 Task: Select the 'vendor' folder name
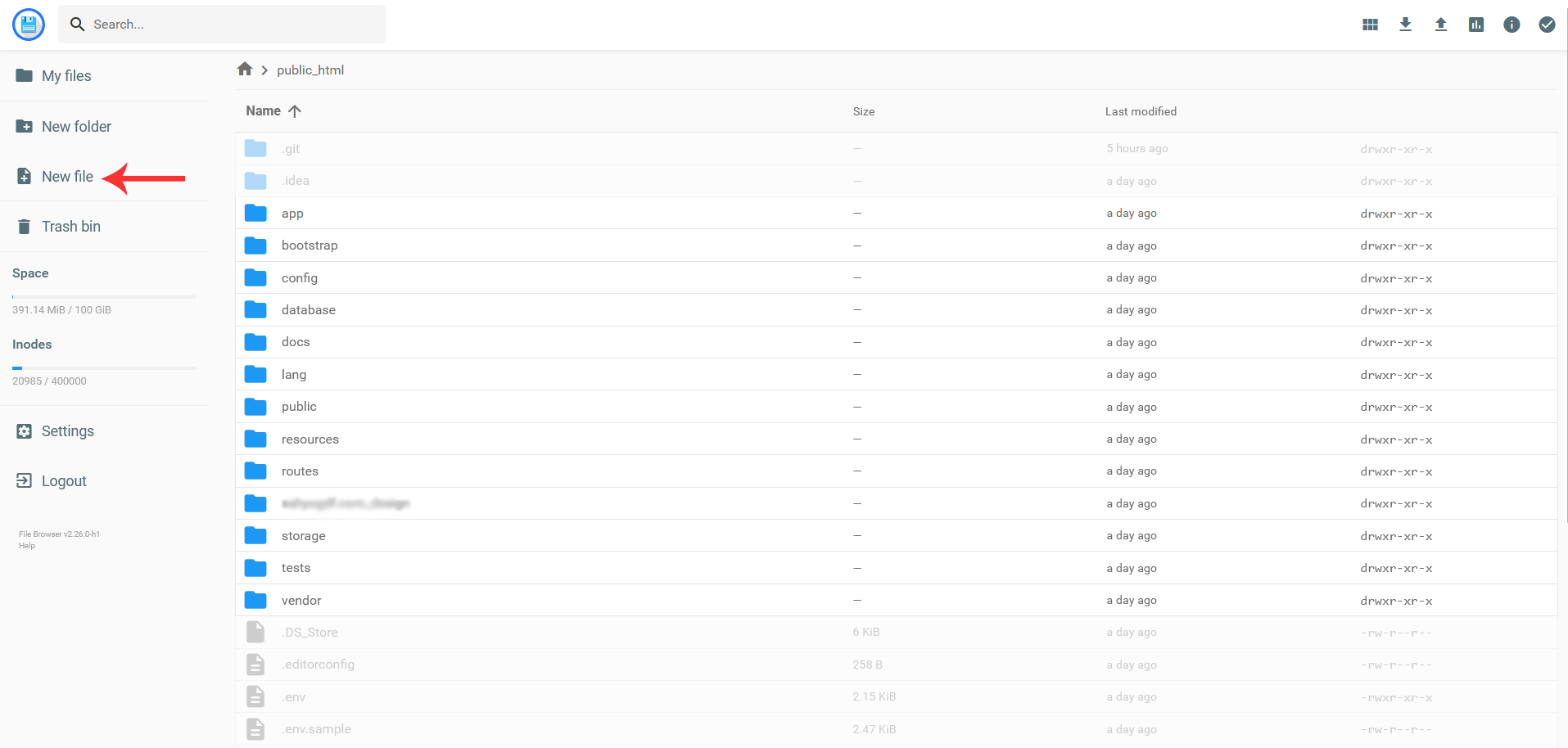tap(301, 601)
